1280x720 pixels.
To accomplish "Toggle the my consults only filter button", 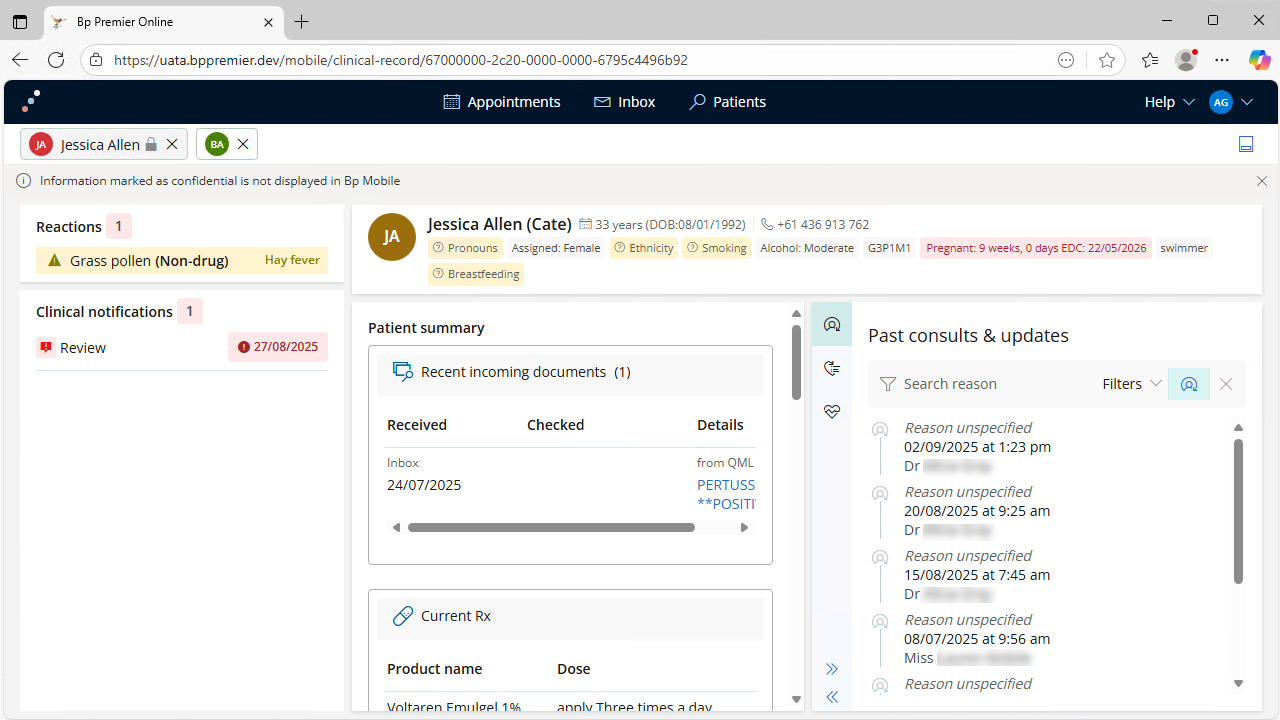I will click(1188, 384).
